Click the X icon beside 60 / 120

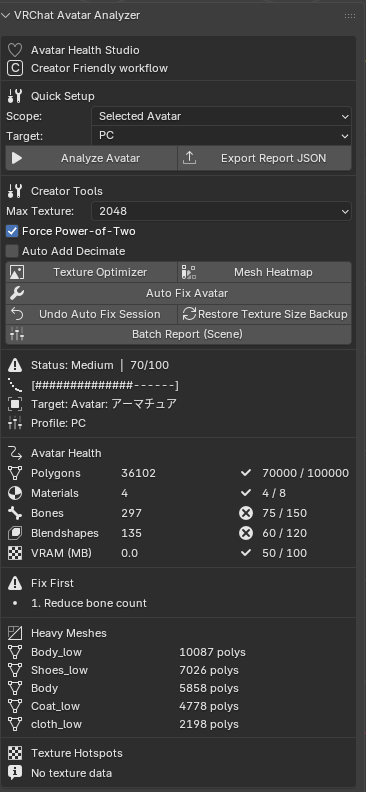click(x=246, y=533)
